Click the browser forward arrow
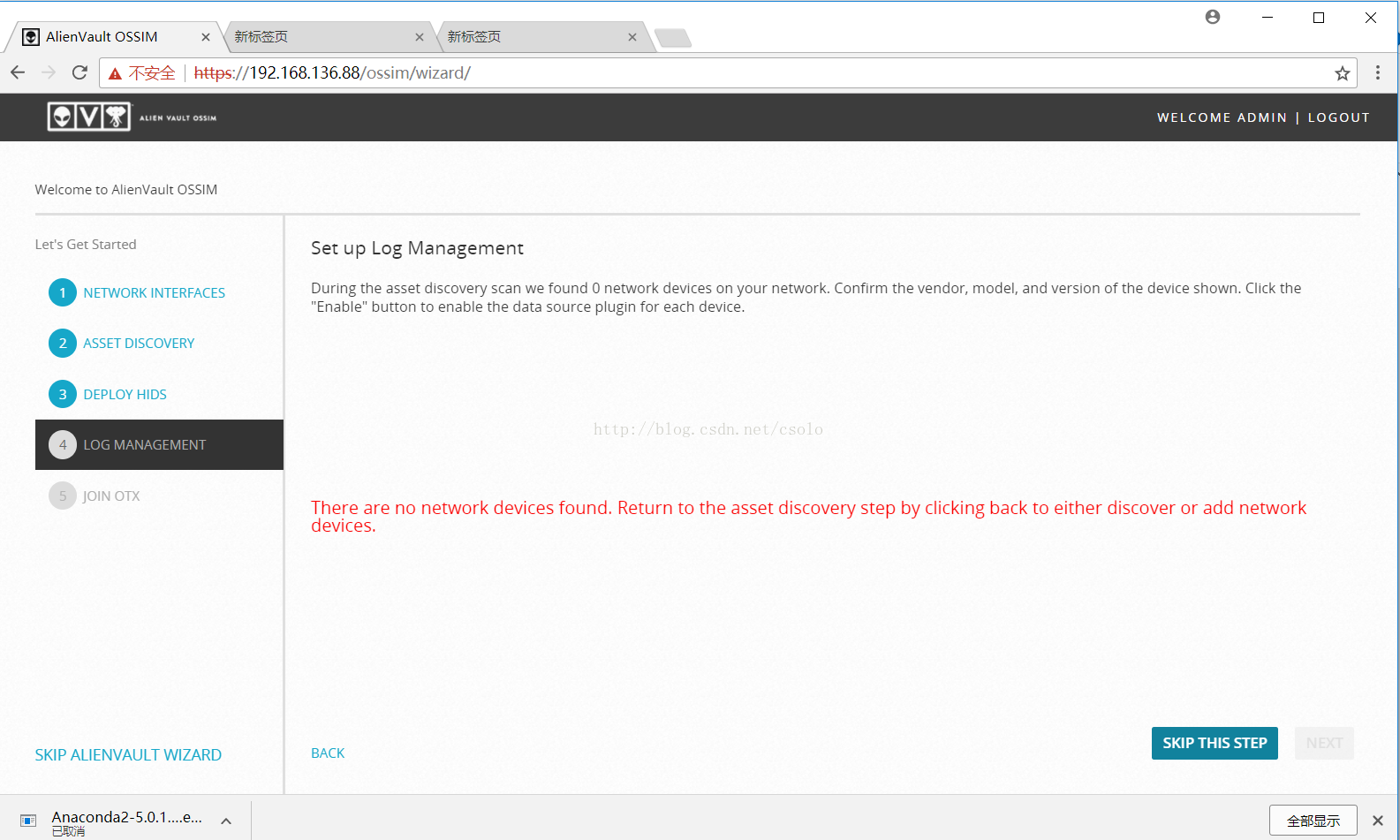The image size is (1400, 840). [x=49, y=72]
